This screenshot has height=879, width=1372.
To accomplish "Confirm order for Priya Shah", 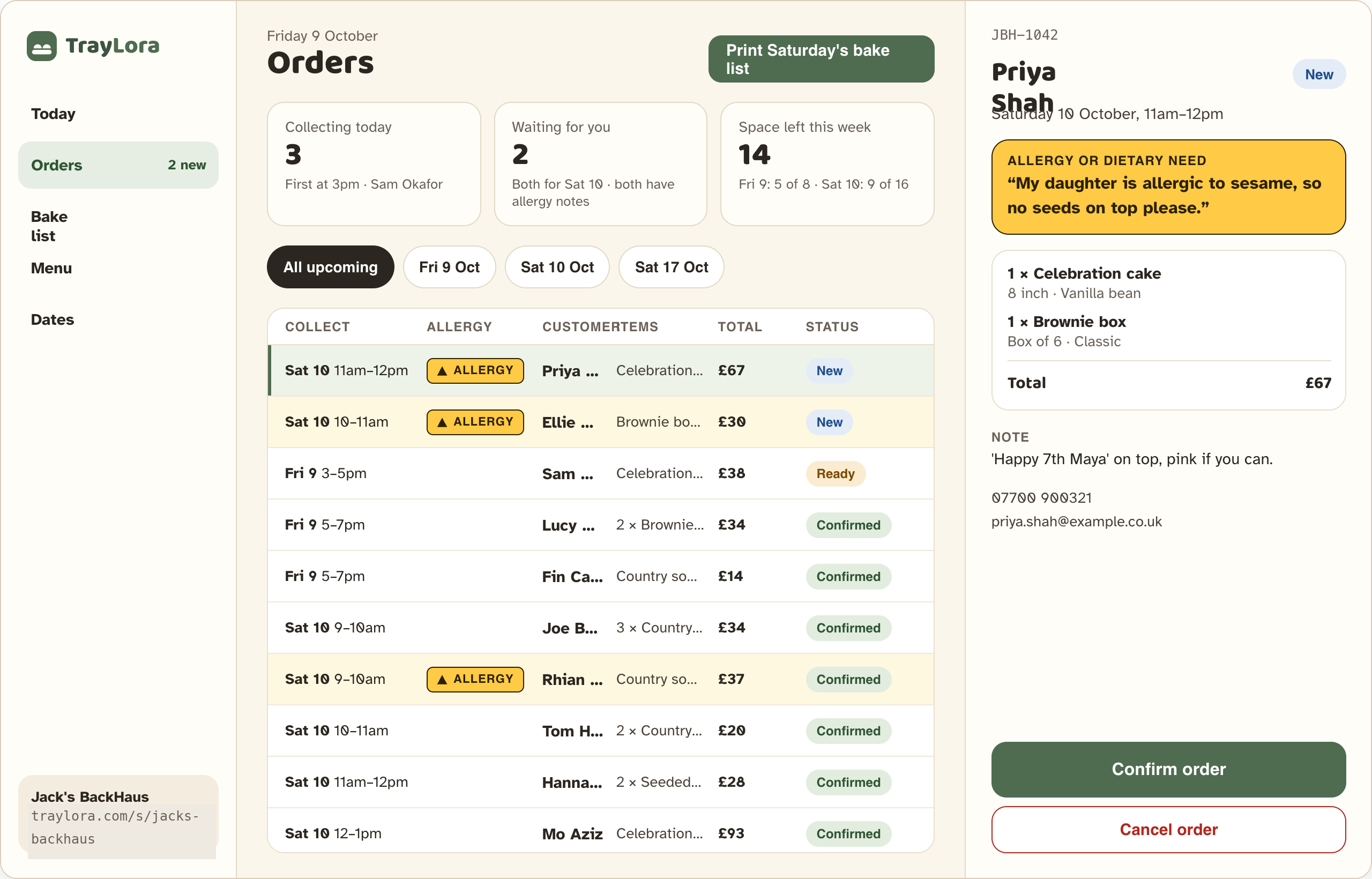I will click(1168, 769).
